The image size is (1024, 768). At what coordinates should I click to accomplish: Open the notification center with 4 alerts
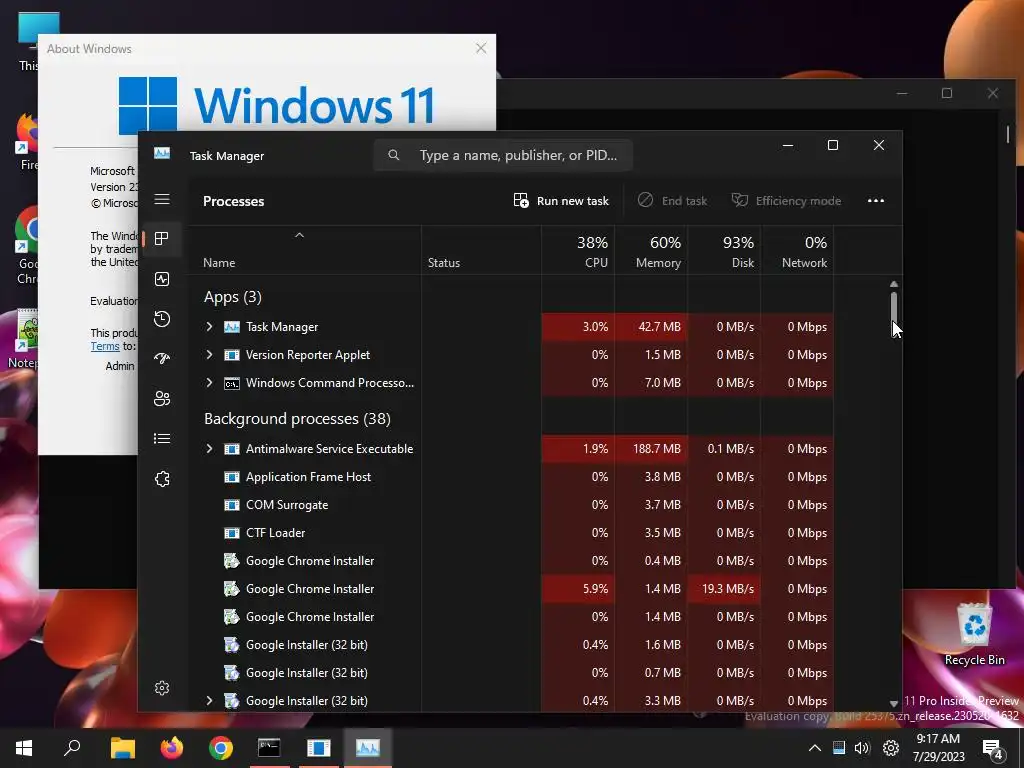click(x=993, y=749)
